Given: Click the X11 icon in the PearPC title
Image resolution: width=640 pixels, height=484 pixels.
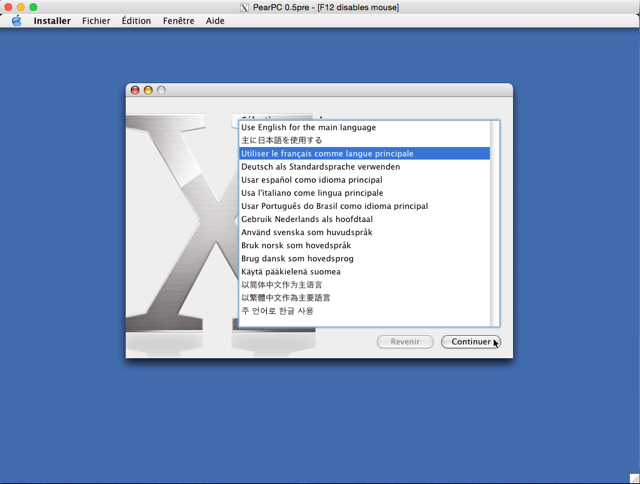Looking at the screenshot, I should (244, 7).
